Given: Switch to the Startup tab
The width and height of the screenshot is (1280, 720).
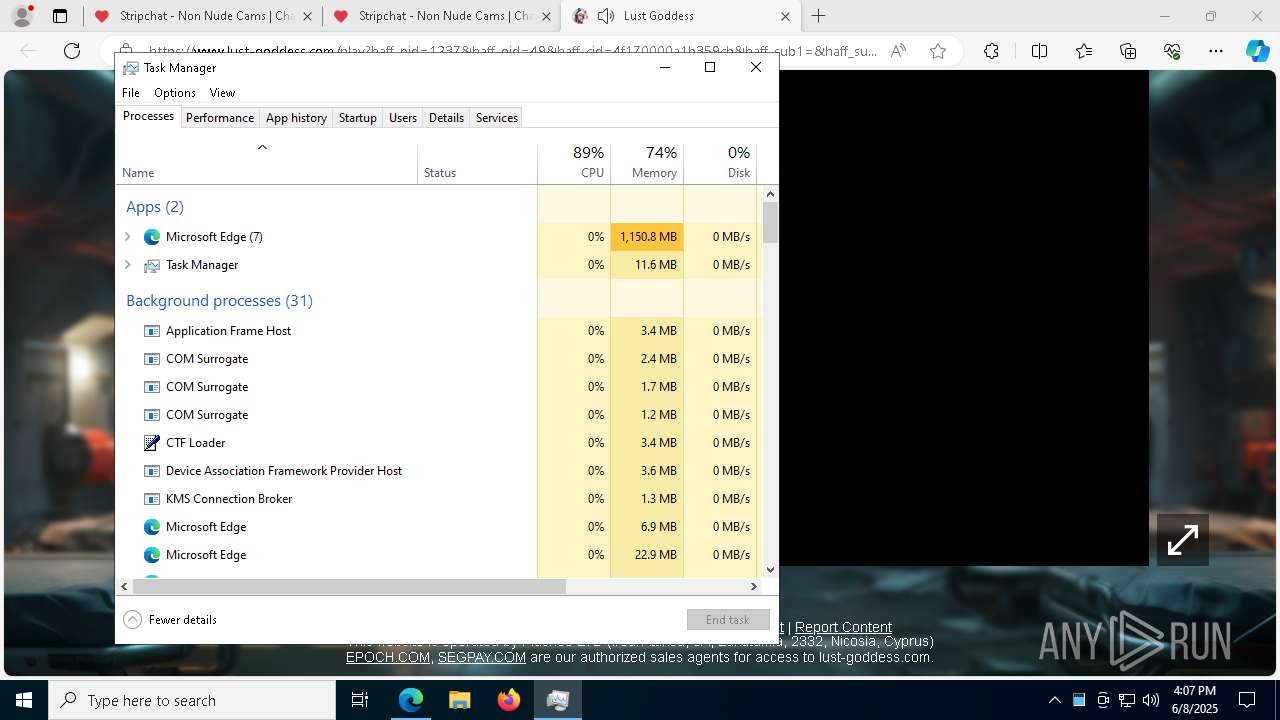Looking at the screenshot, I should (357, 117).
